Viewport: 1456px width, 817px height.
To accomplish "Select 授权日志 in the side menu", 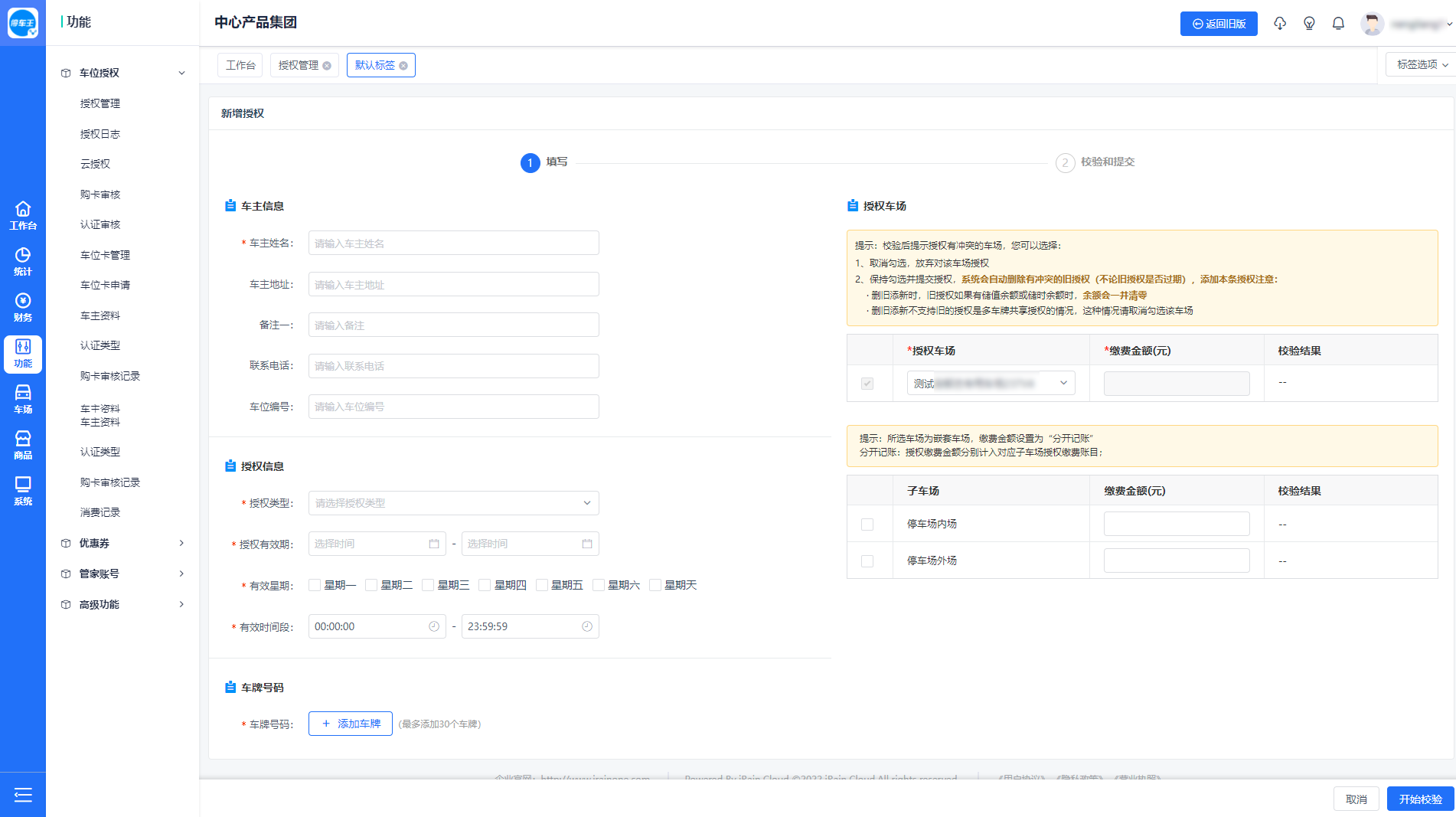I will tap(100, 134).
